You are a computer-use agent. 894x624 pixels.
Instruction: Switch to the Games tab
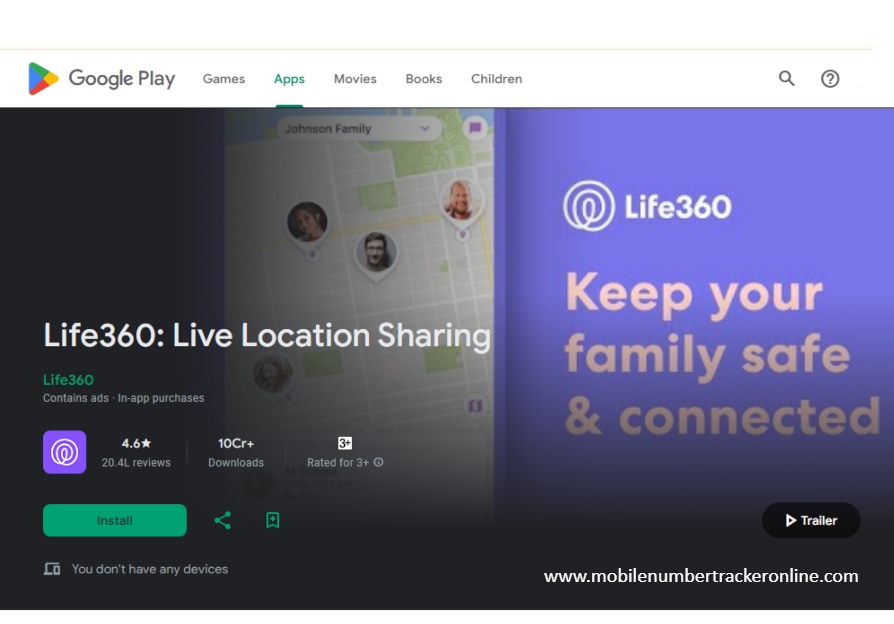224,79
